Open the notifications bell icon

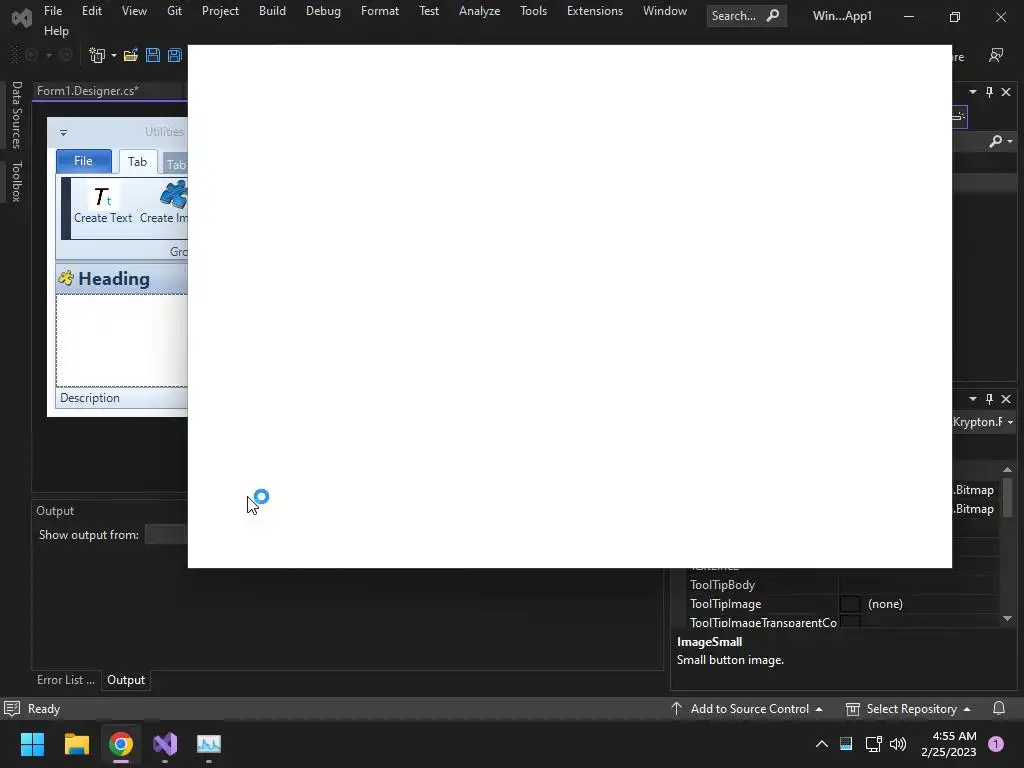point(999,709)
